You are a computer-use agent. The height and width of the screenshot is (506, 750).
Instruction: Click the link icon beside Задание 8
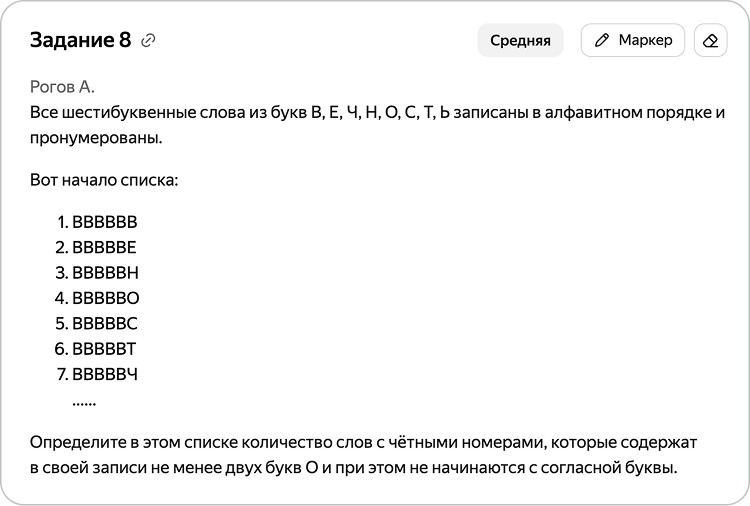pyautogui.click(x=148, y=41)
